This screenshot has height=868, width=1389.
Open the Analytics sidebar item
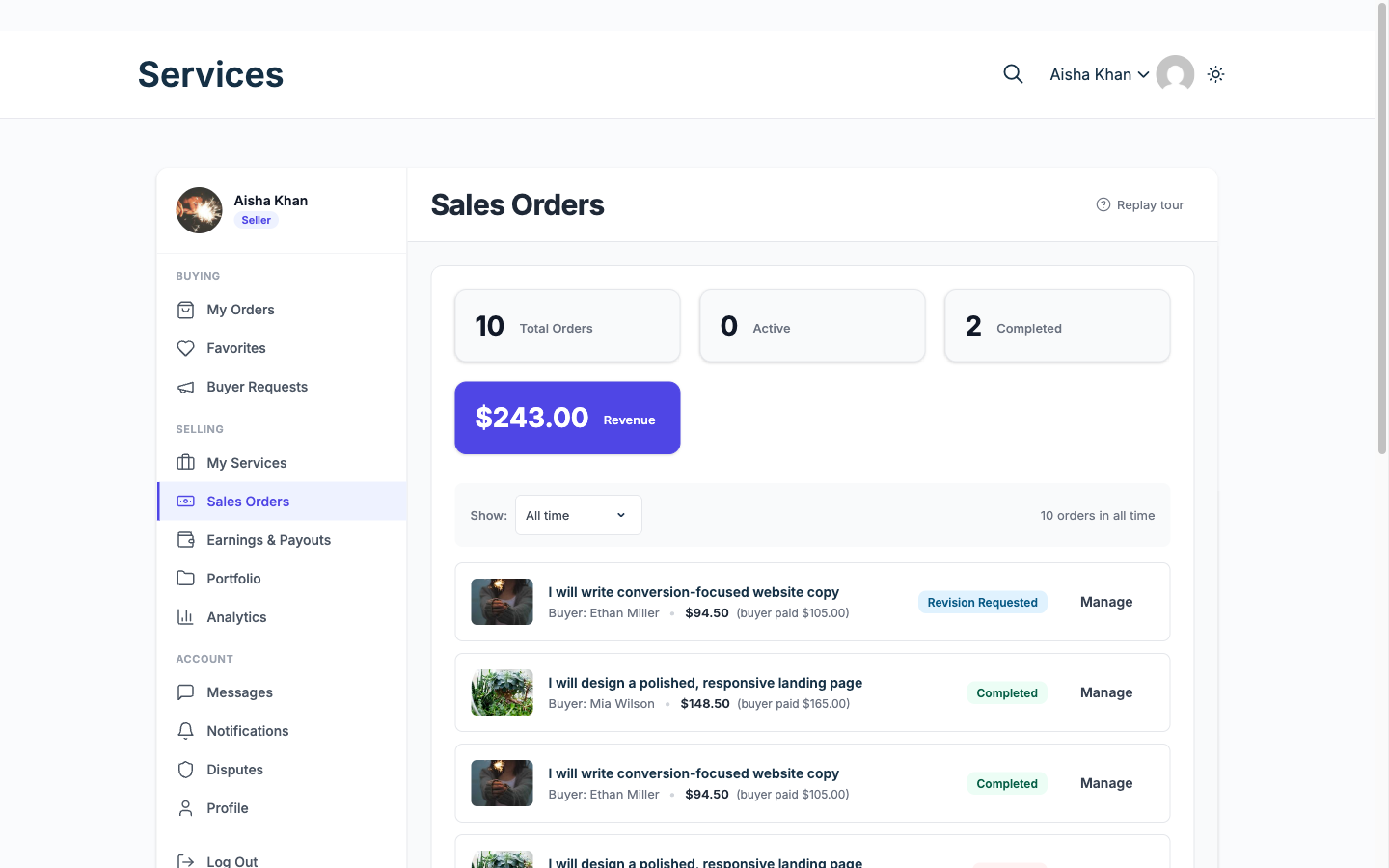coord(282,617)
